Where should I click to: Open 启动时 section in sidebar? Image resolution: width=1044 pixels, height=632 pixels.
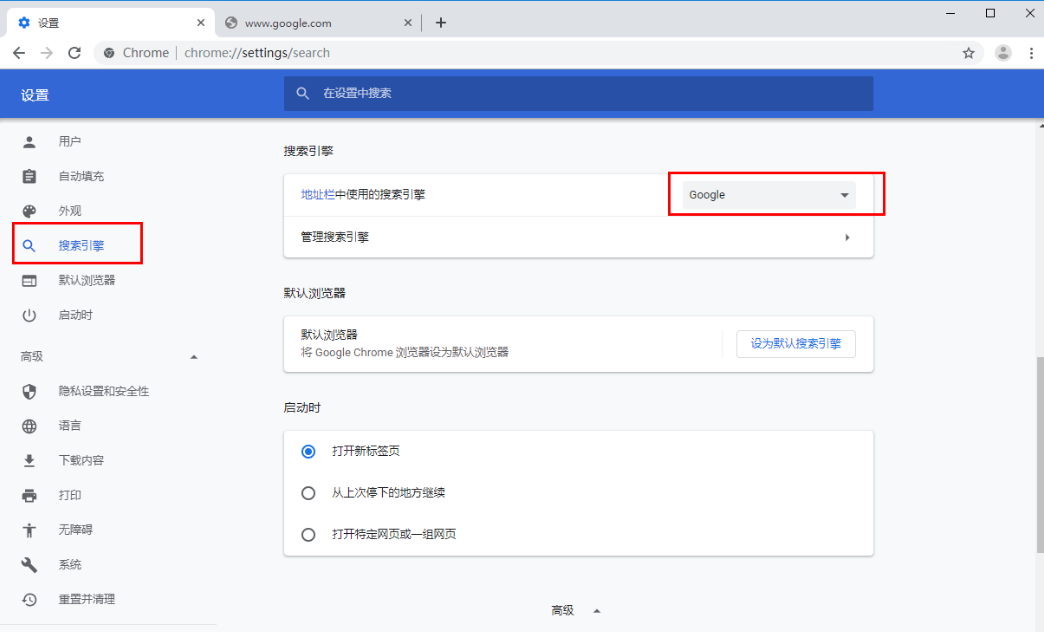[x=75, y=315]
